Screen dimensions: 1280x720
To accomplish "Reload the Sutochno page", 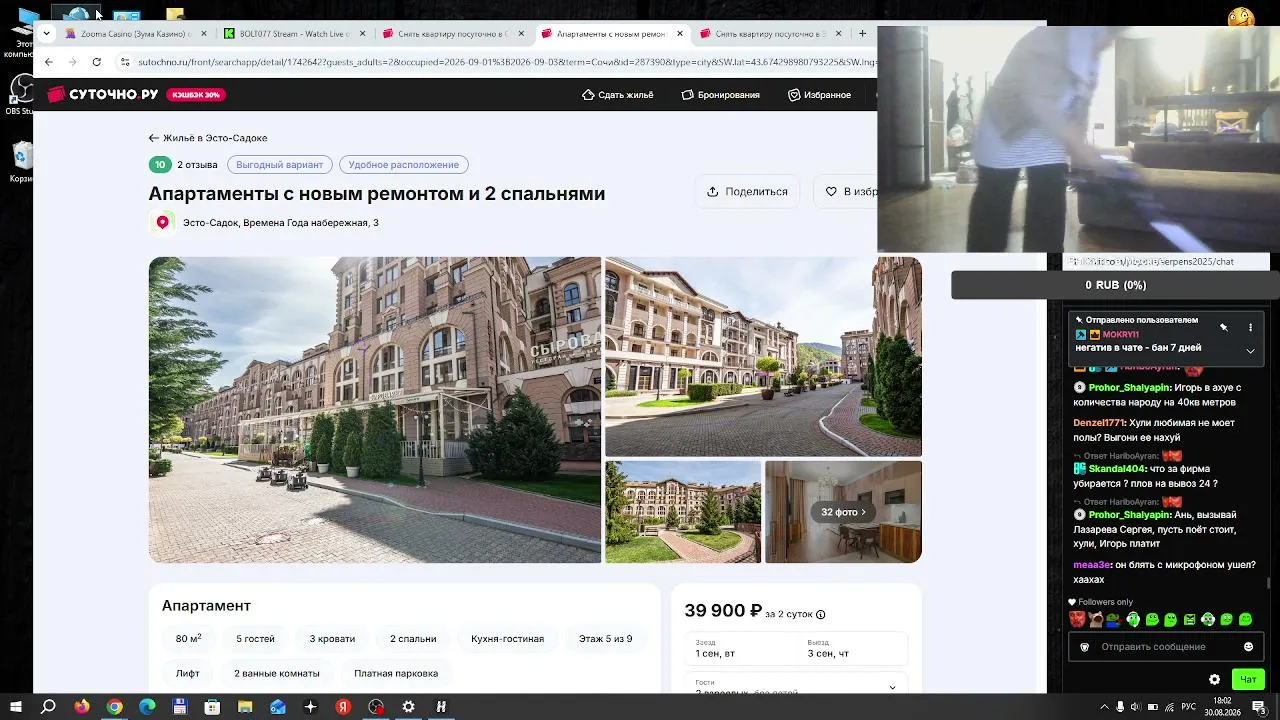I will coord(96,62).
